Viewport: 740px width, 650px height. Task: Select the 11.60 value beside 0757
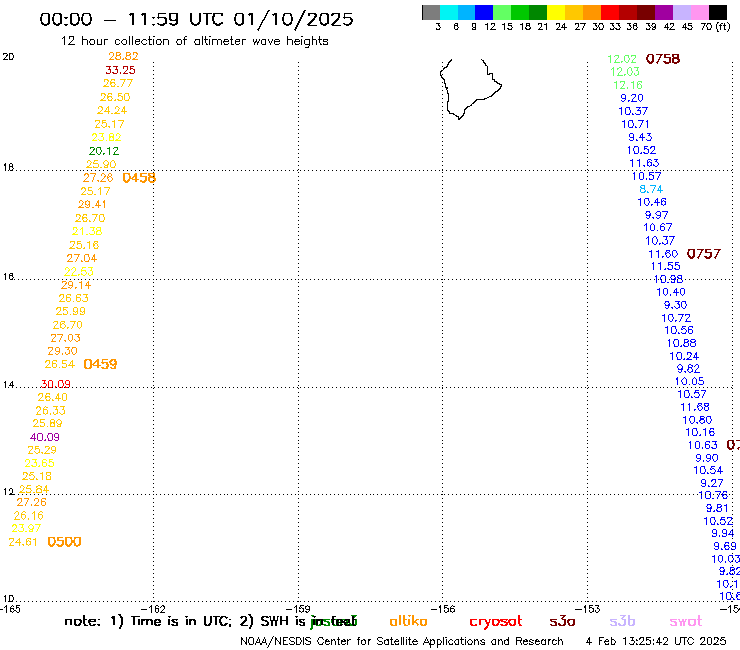pyautogui.click(x=663, y=254)
